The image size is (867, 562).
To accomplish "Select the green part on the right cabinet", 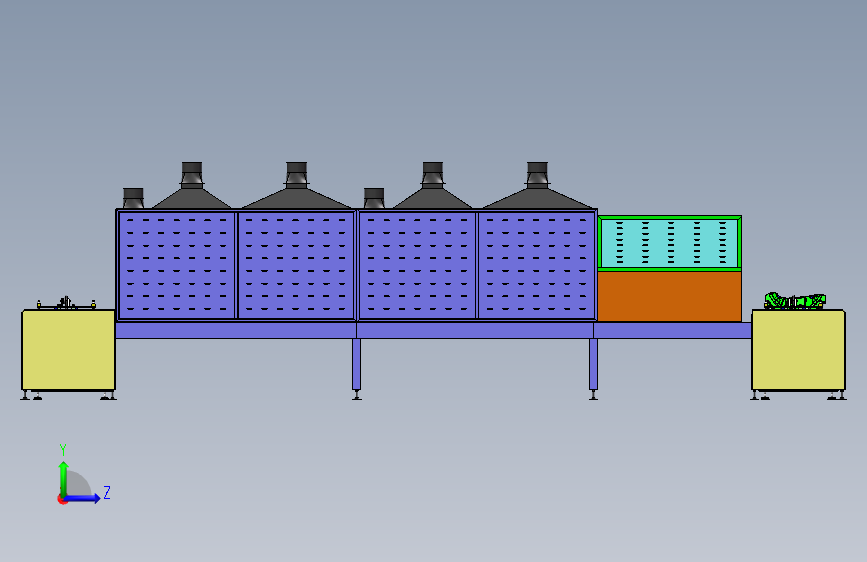I will 795,301.
